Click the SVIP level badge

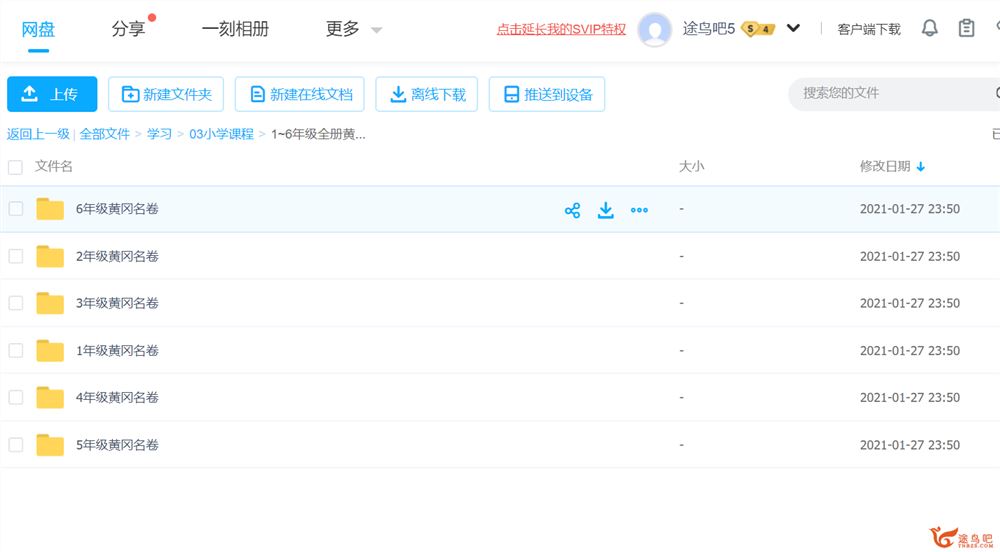click(758, 29)
